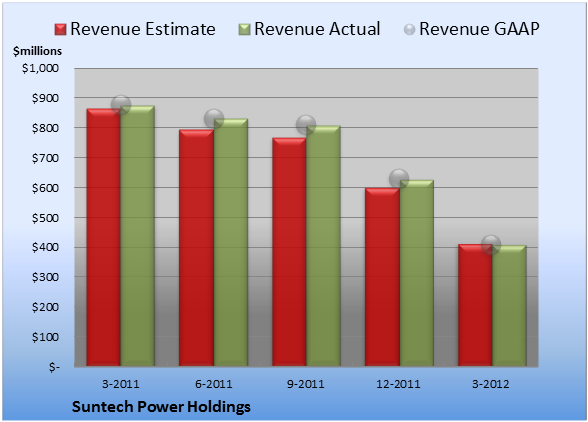Click the 'Suntech Power Holdings' chart title
Image resolution: width=588 pixels, height=422 pixels.
[x=161, y=407]
